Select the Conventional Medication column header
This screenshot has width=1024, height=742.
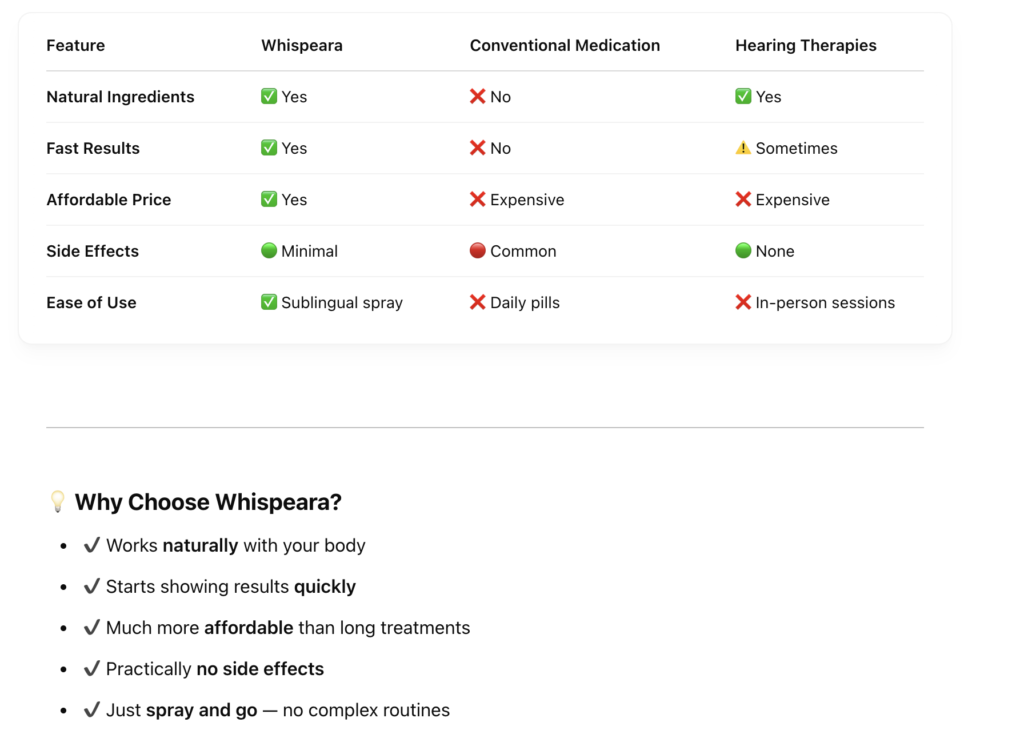(x=564, y=45)
